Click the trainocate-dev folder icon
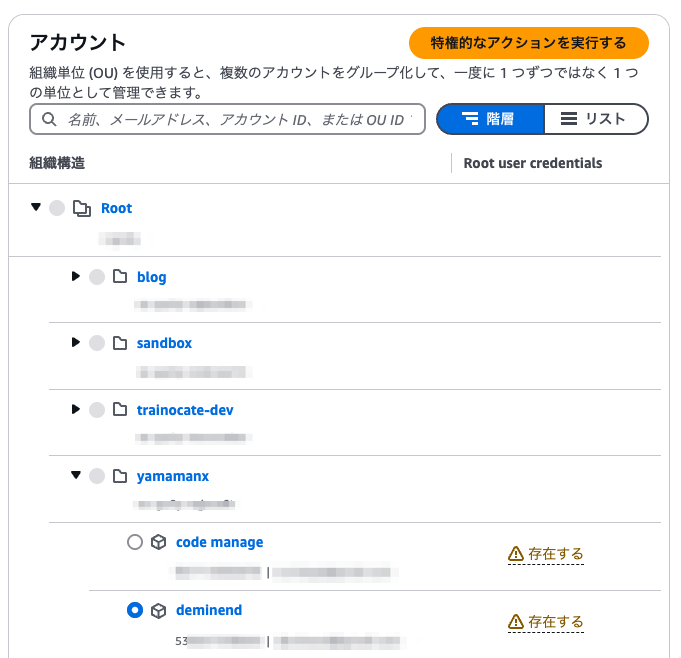Image resolution: width=681 pixels, height=658 pixels. tap(120, 409)
